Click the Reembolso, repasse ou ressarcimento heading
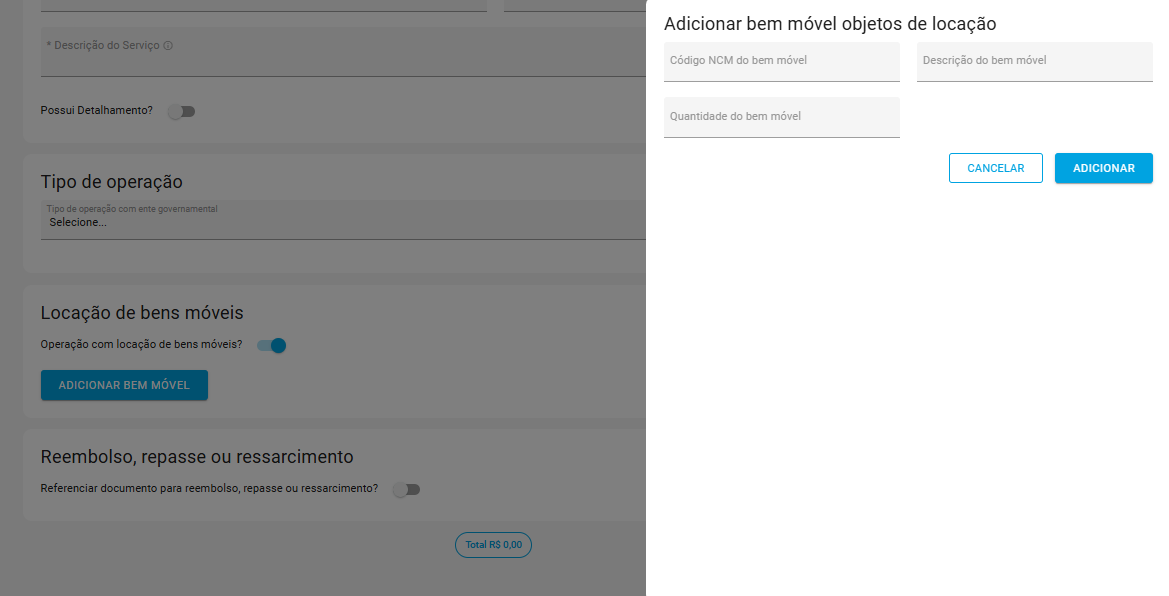 click(x=197, y=457)
